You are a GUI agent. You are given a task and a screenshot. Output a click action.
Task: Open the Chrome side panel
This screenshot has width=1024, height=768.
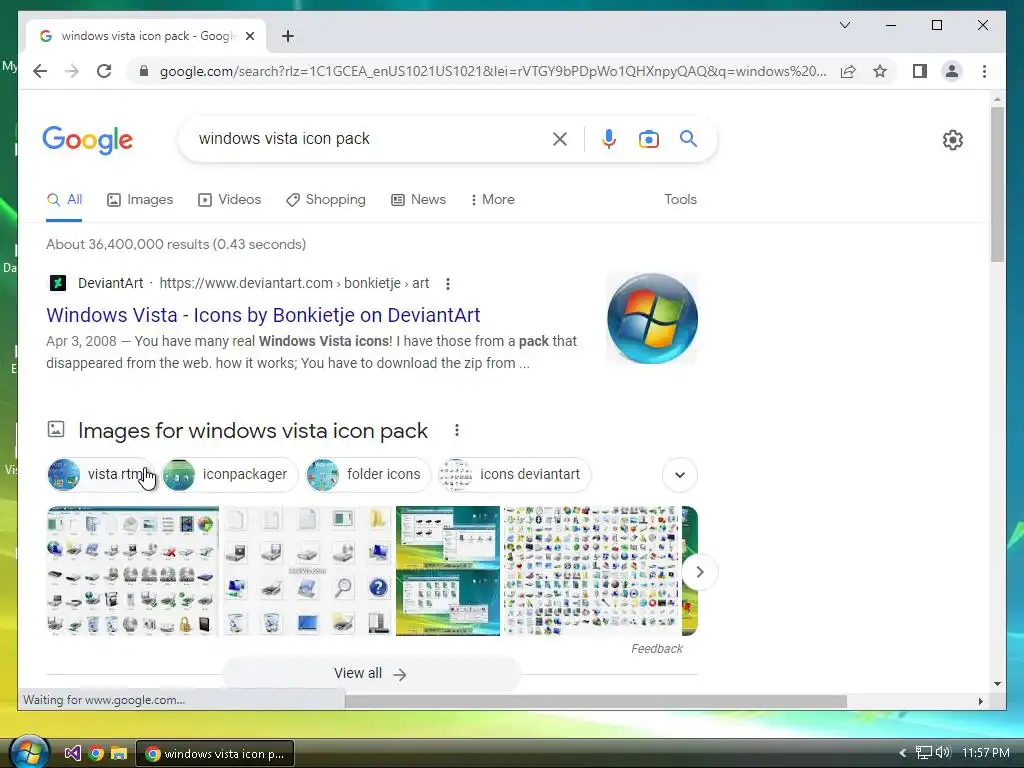tap(920, 71)
